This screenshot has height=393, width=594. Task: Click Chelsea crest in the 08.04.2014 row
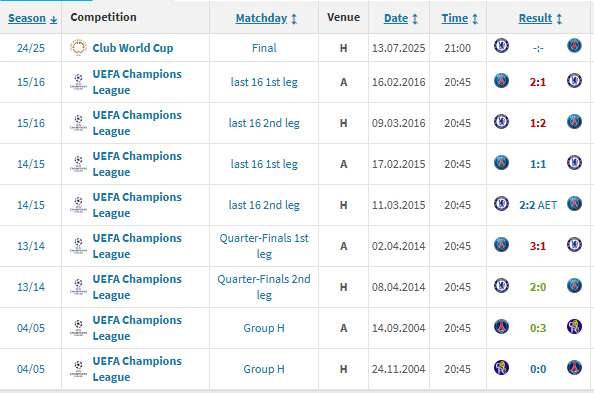pyautogui.click(x=501, y=285)
